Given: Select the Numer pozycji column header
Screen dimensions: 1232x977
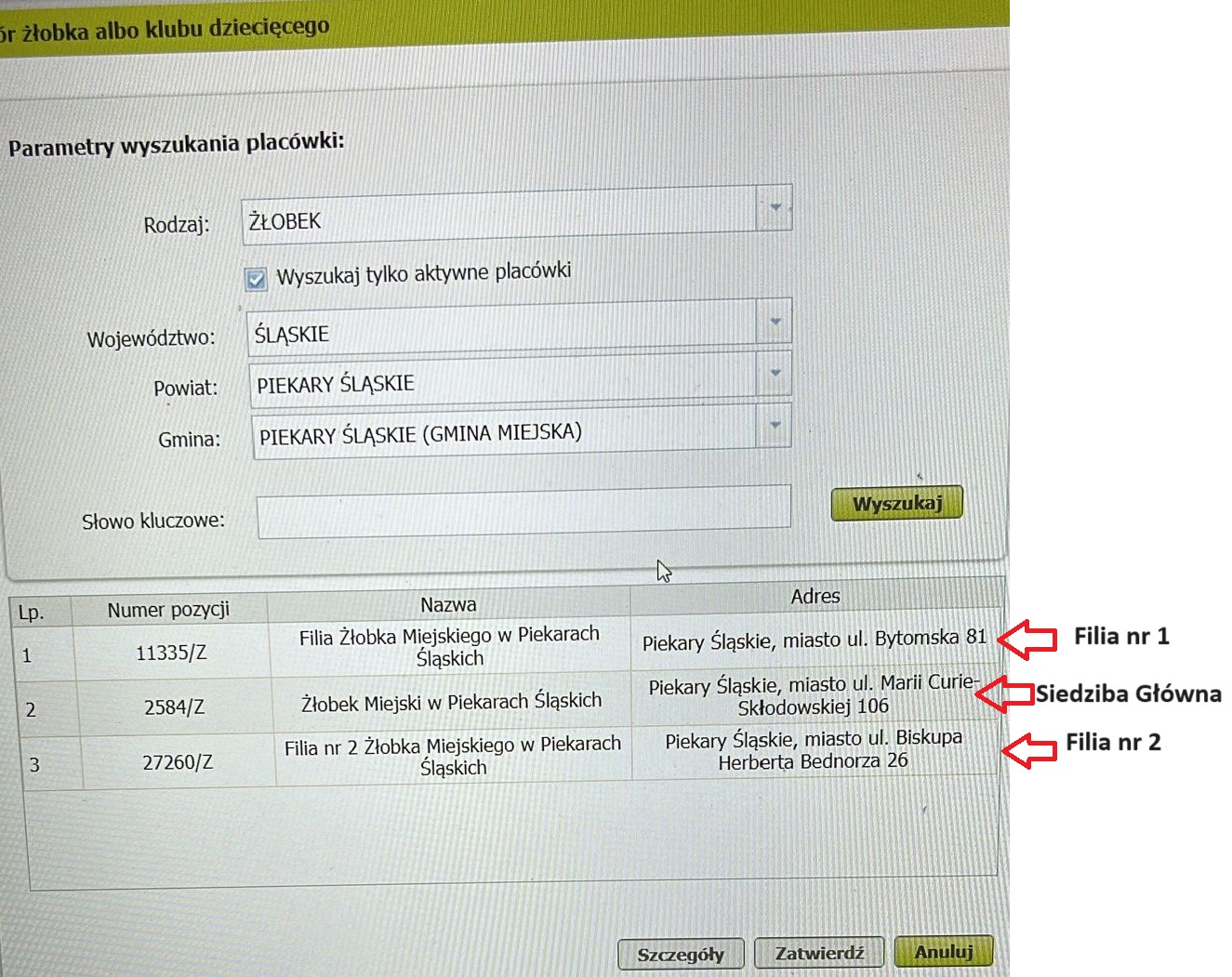Looking at the screenshot, I should click(168, 609).
